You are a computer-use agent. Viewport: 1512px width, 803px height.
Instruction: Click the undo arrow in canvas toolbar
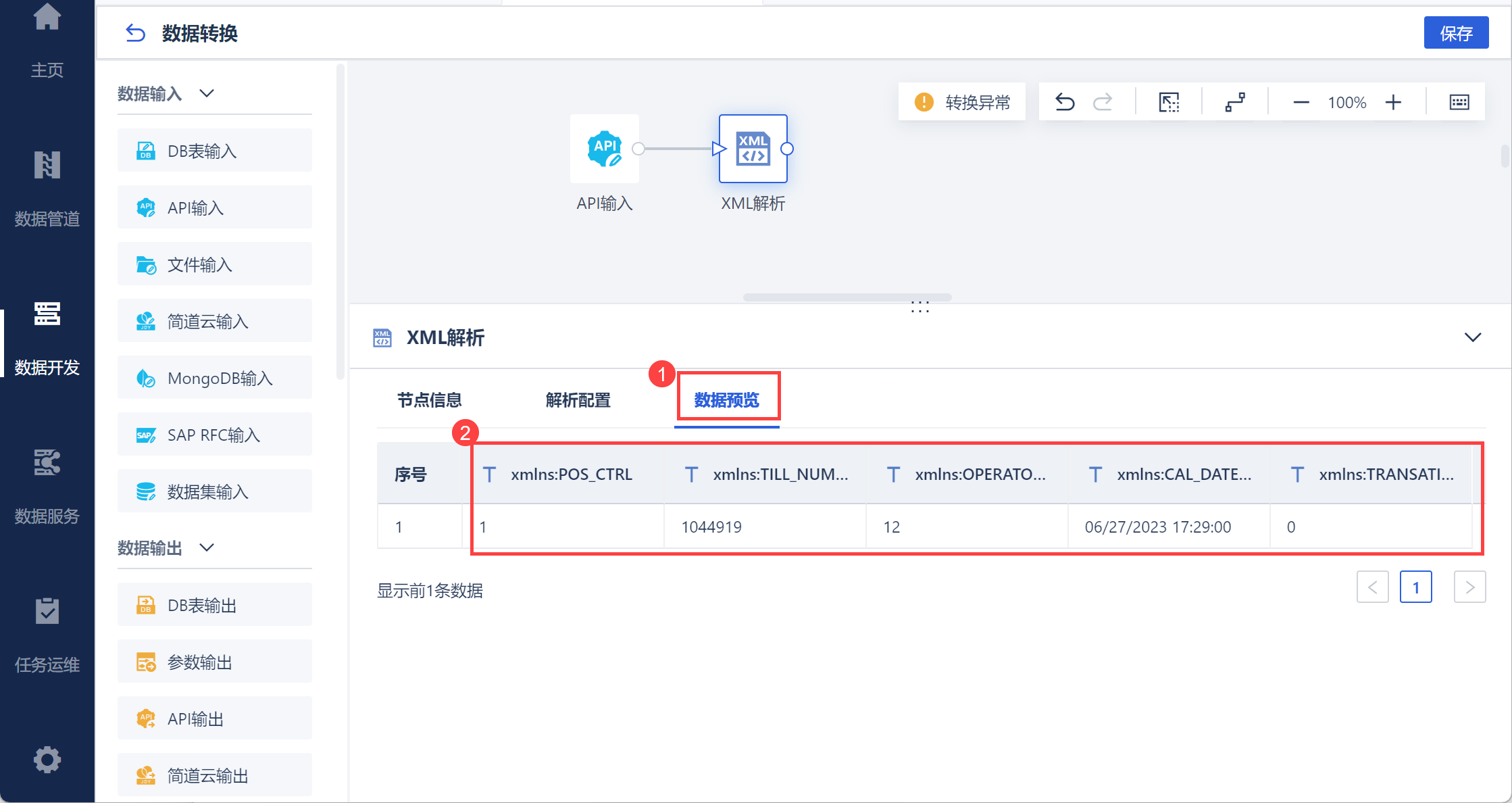tap(1065, 102)
